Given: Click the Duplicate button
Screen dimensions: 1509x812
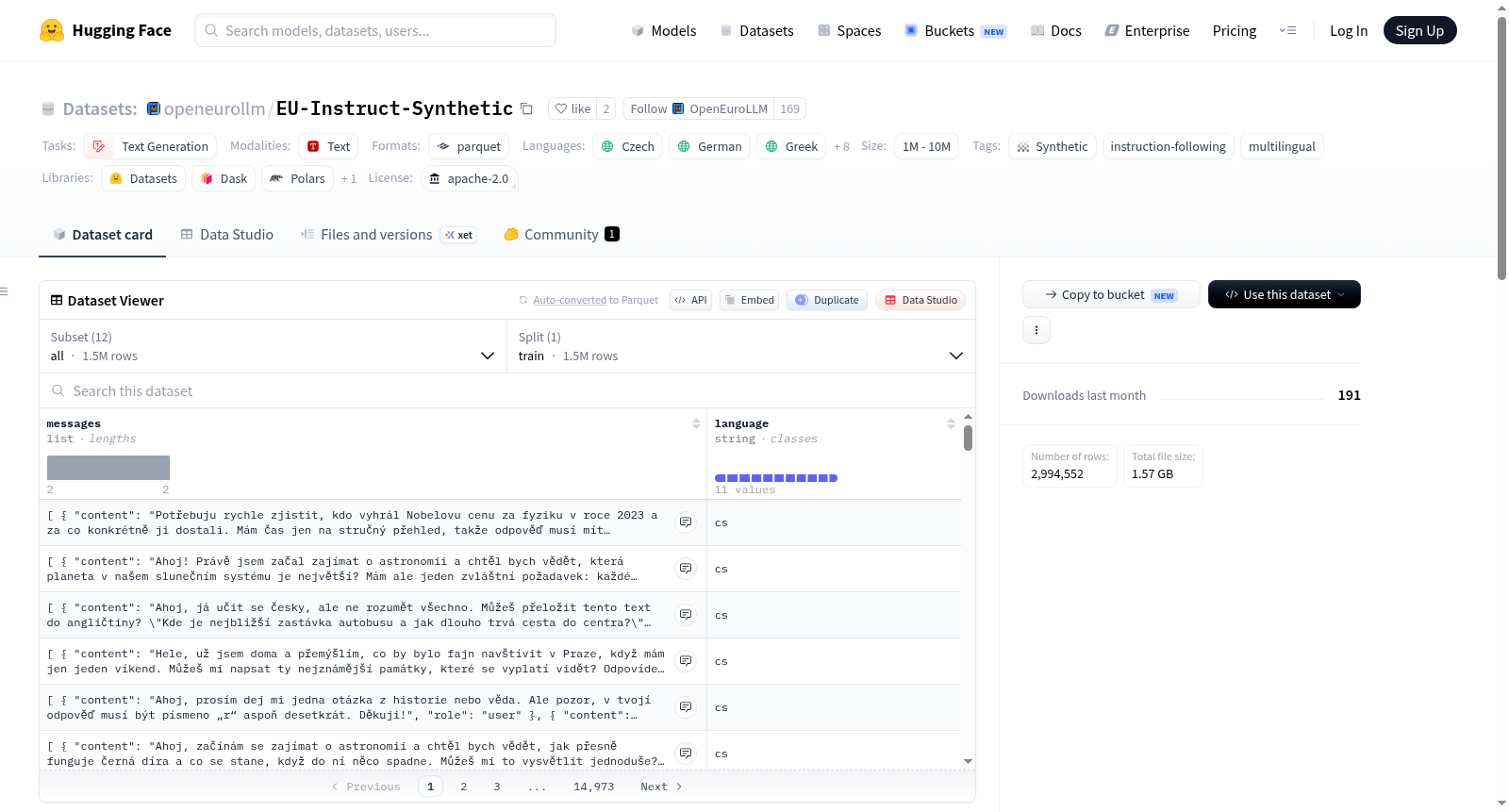Looking at the screenshot, I should pos(827,300).
